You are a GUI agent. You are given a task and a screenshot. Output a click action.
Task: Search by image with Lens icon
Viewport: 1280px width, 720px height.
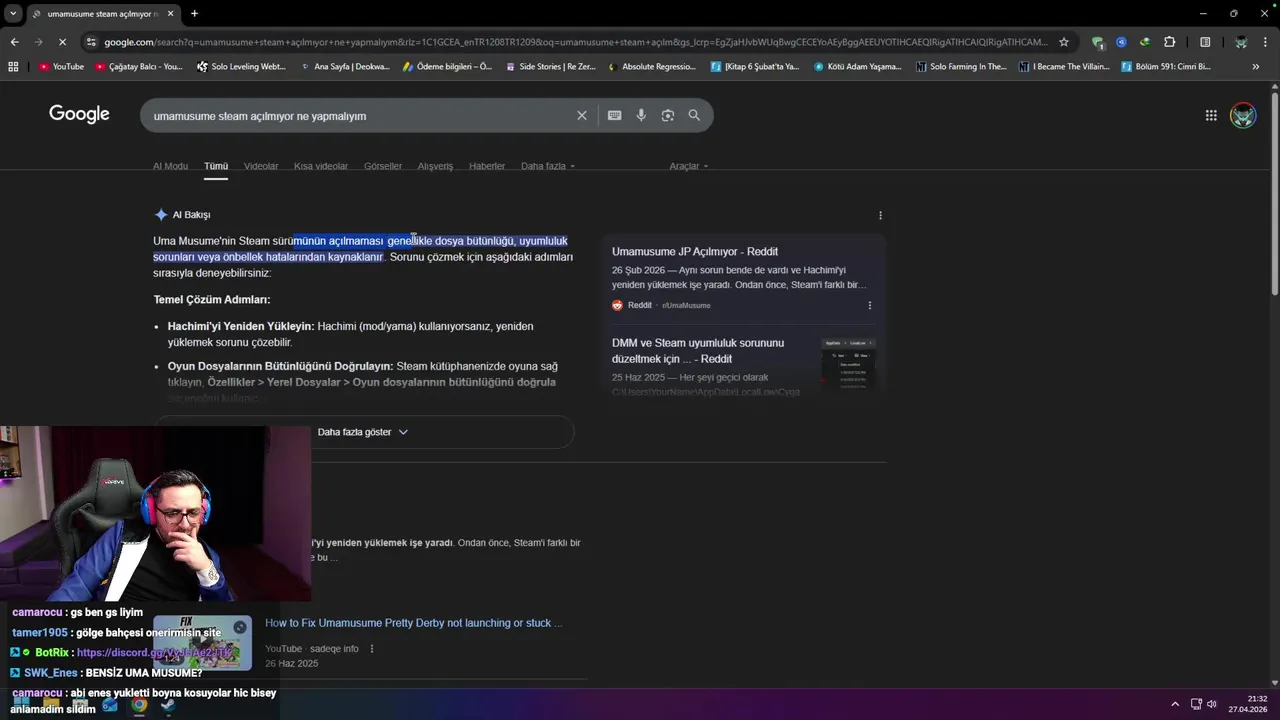pyautogui.click(x=668, y=115)
